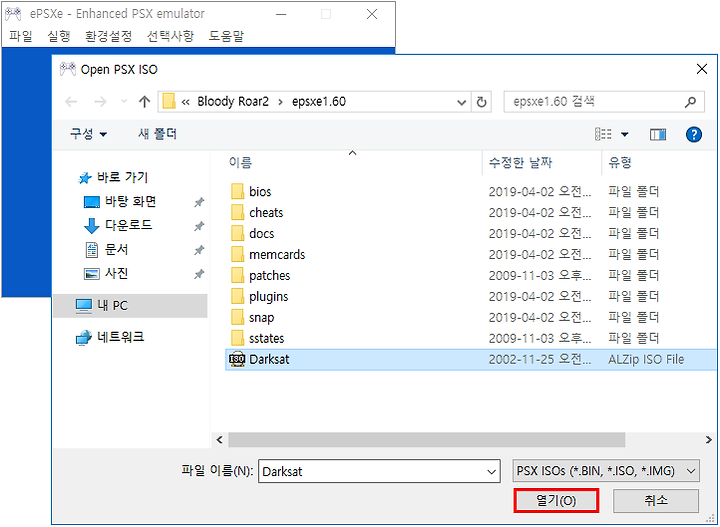The height and width of the screenshot is (527, 720).
Task: Select the docs folder icon
Action: pos(237,234)
